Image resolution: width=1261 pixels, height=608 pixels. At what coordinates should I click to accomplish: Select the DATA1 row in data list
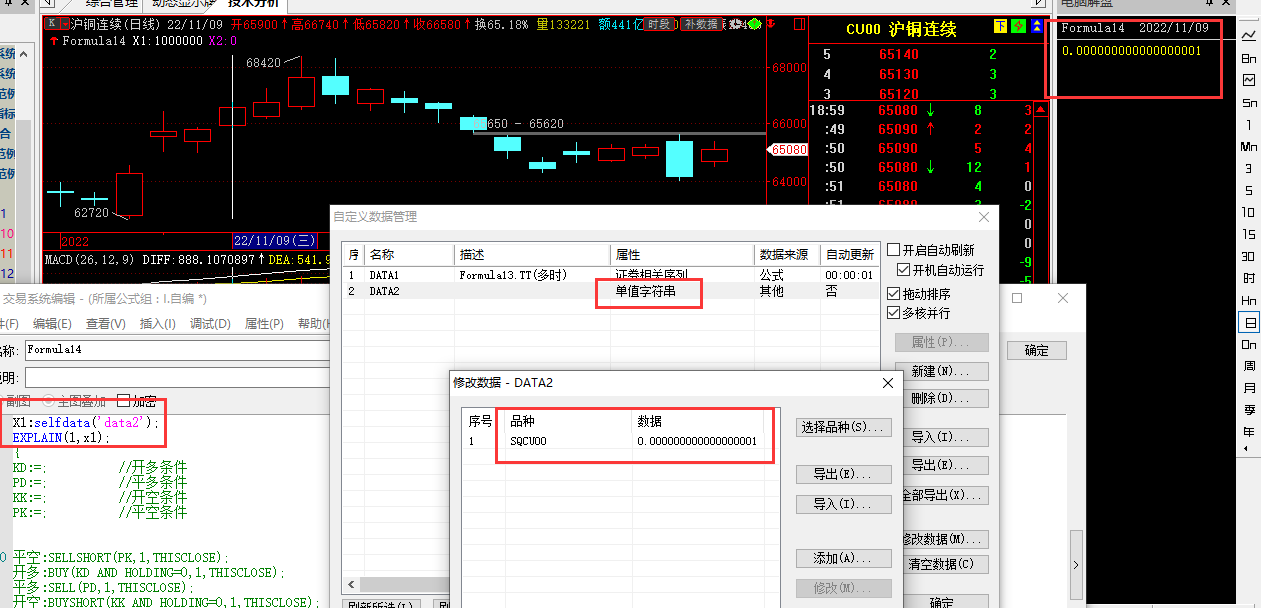tap(610, 275)
